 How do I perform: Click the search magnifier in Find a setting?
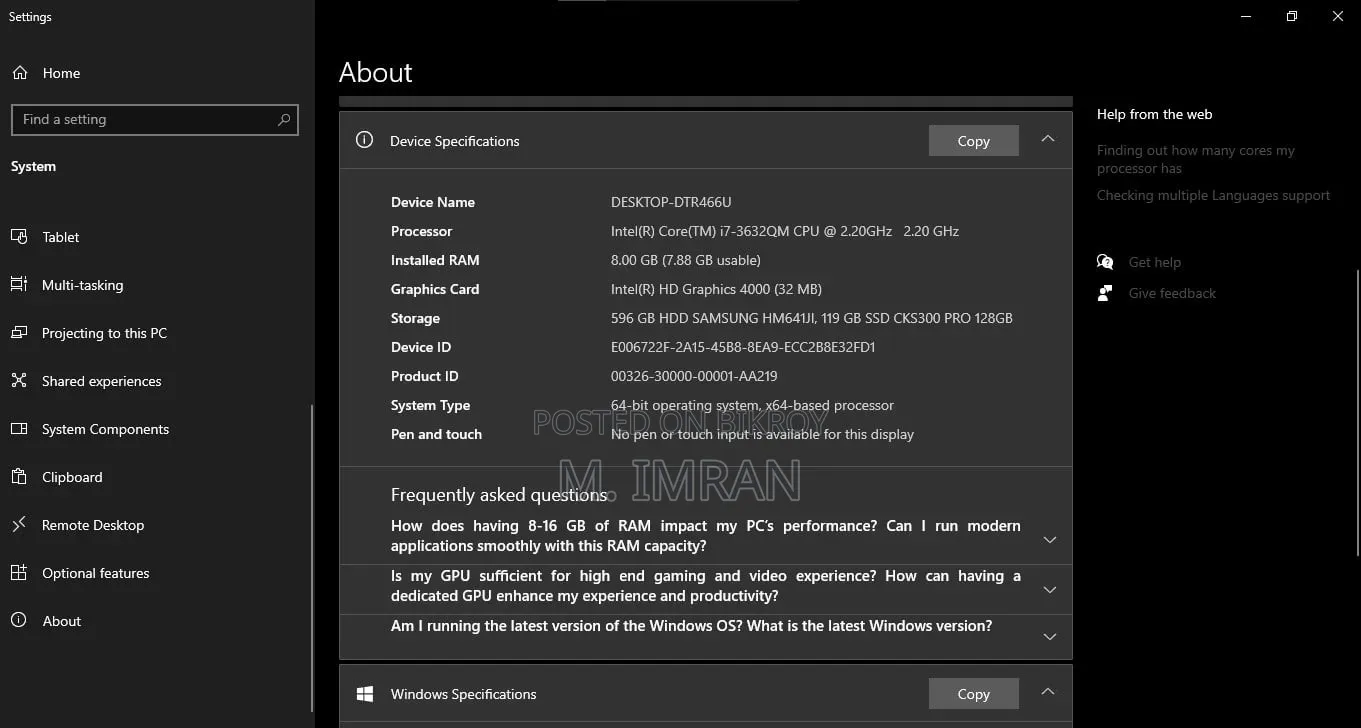click(284, 119)
